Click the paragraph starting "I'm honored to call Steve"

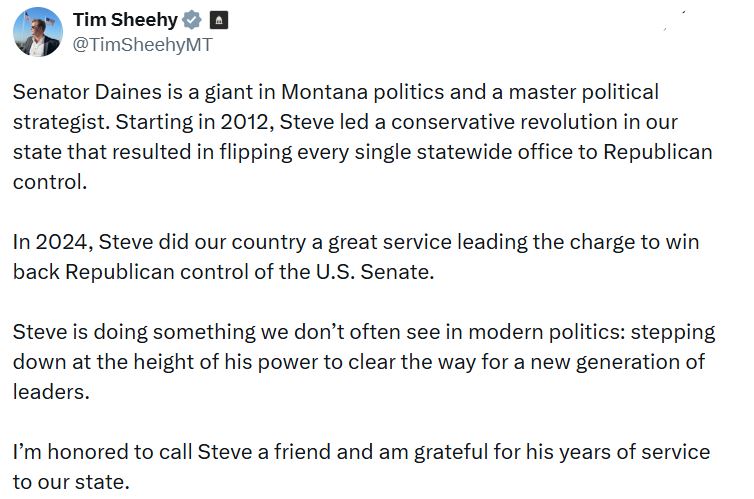pyautogui.click(x=360, y=466)
